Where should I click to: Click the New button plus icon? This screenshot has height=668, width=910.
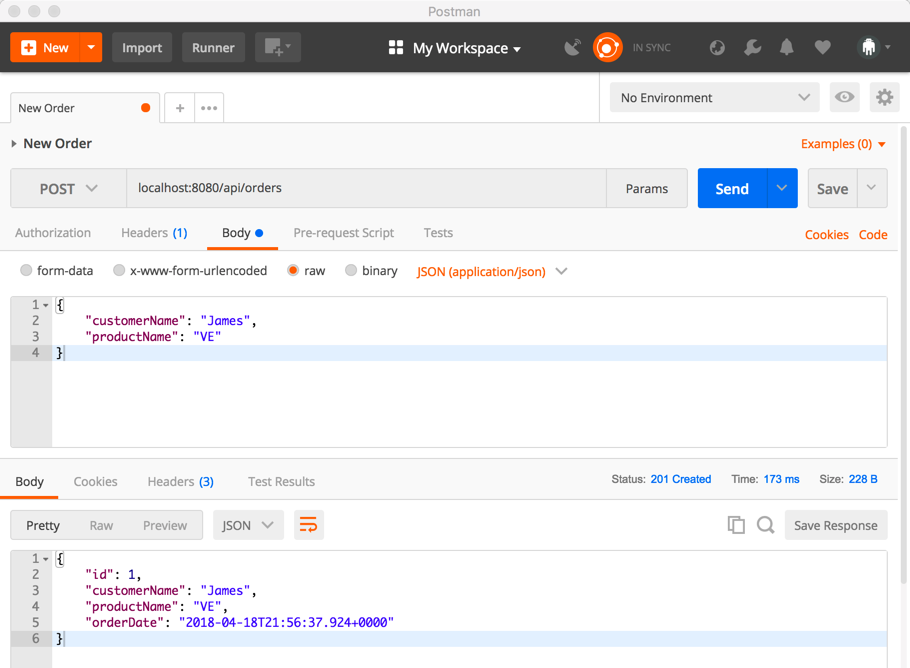pyautogui.click(x=28, y=48)
